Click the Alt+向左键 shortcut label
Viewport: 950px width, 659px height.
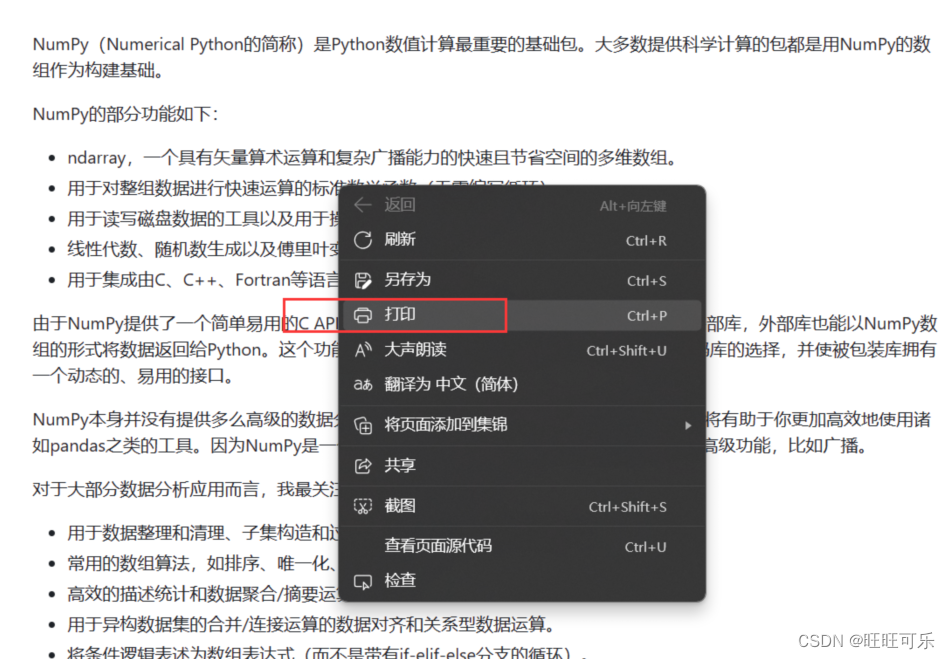tap(633, 206)
